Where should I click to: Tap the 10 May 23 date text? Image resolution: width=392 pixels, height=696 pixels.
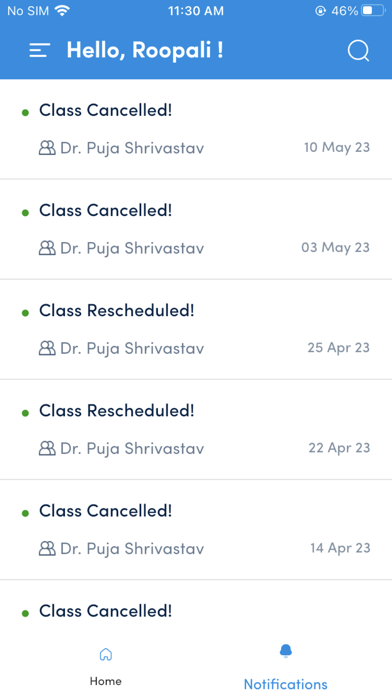click(337, 147)
